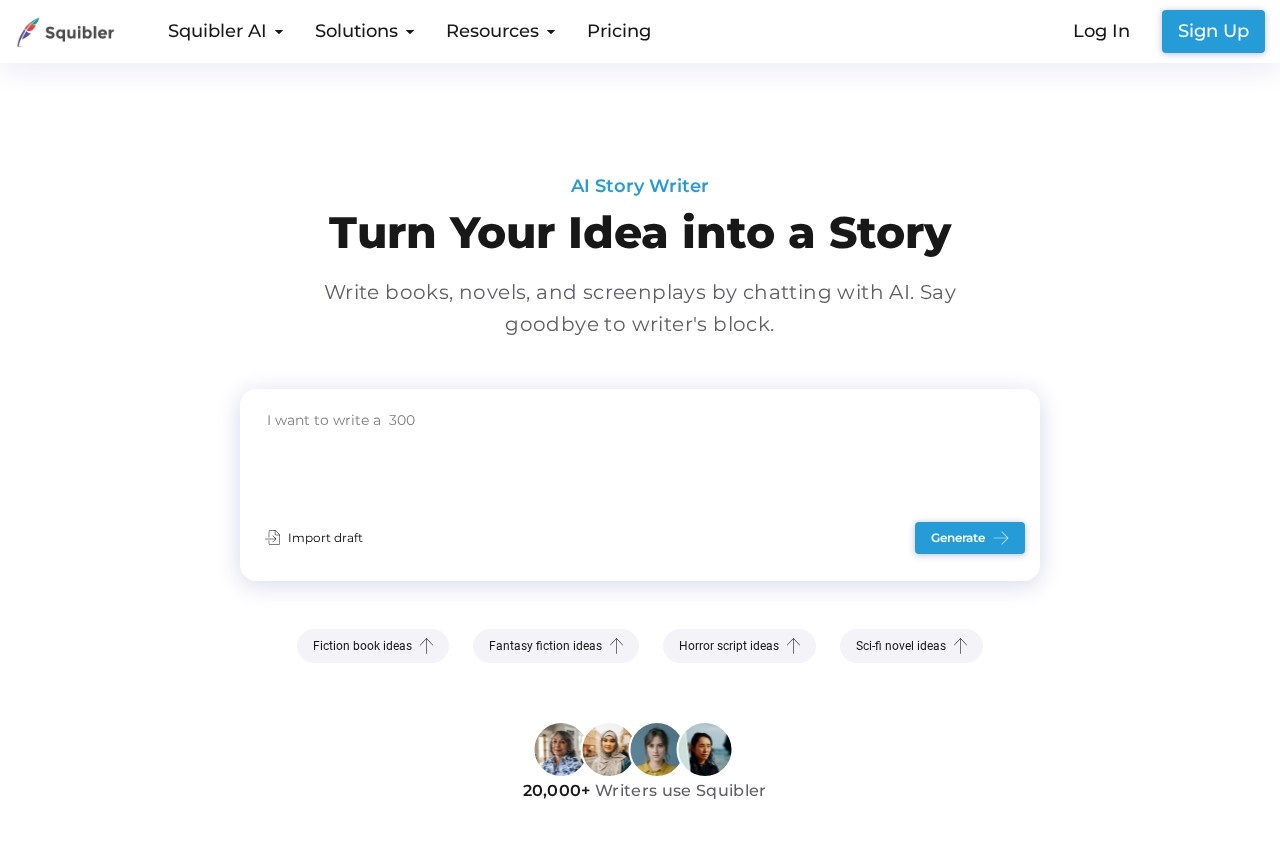
Task: Expand the Squibler AI dropdown menu
Action: point(225,31)
